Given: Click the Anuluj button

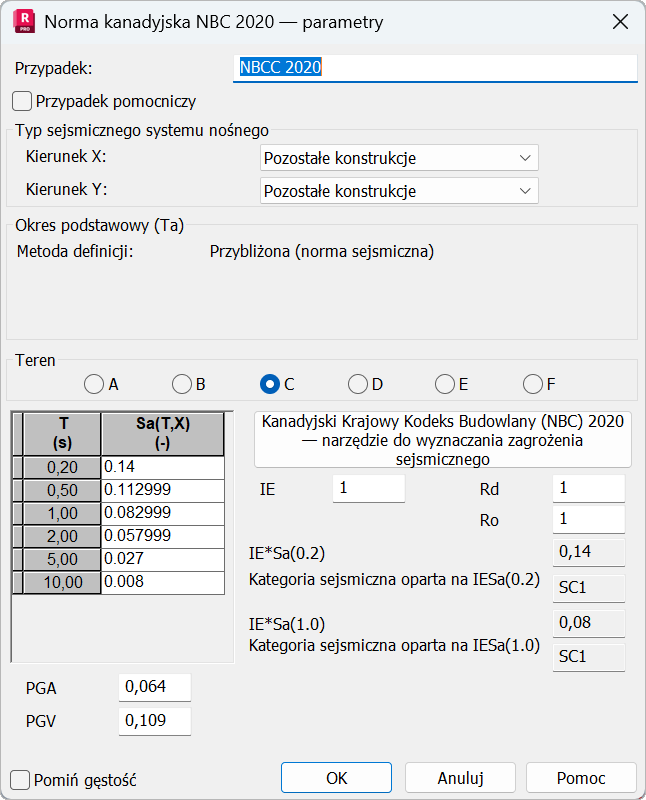Looking at the screenshot, I should [x=460, y=778].
